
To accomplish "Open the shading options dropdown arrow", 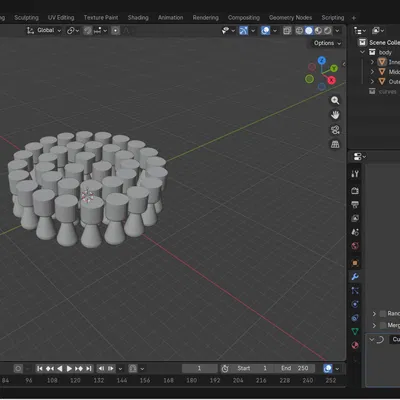I will [337, 31].
